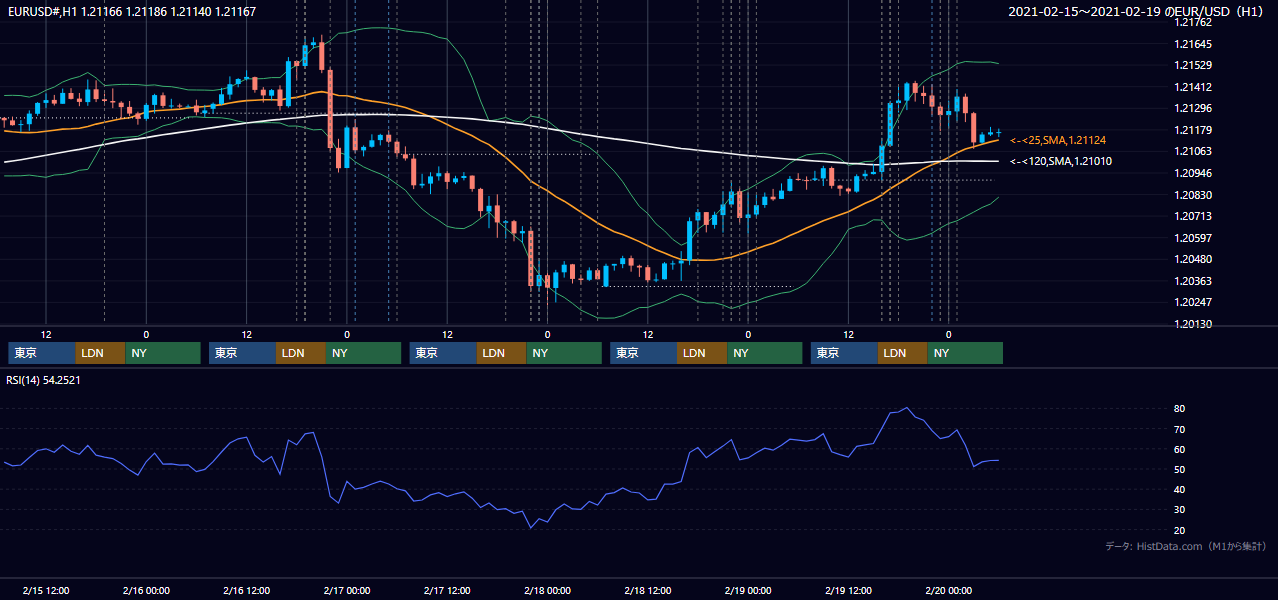The height and width of the screenshot is (600, 1278).
Task: Click the 1.20130 bottom price label
Action: tap(1194, 324)
